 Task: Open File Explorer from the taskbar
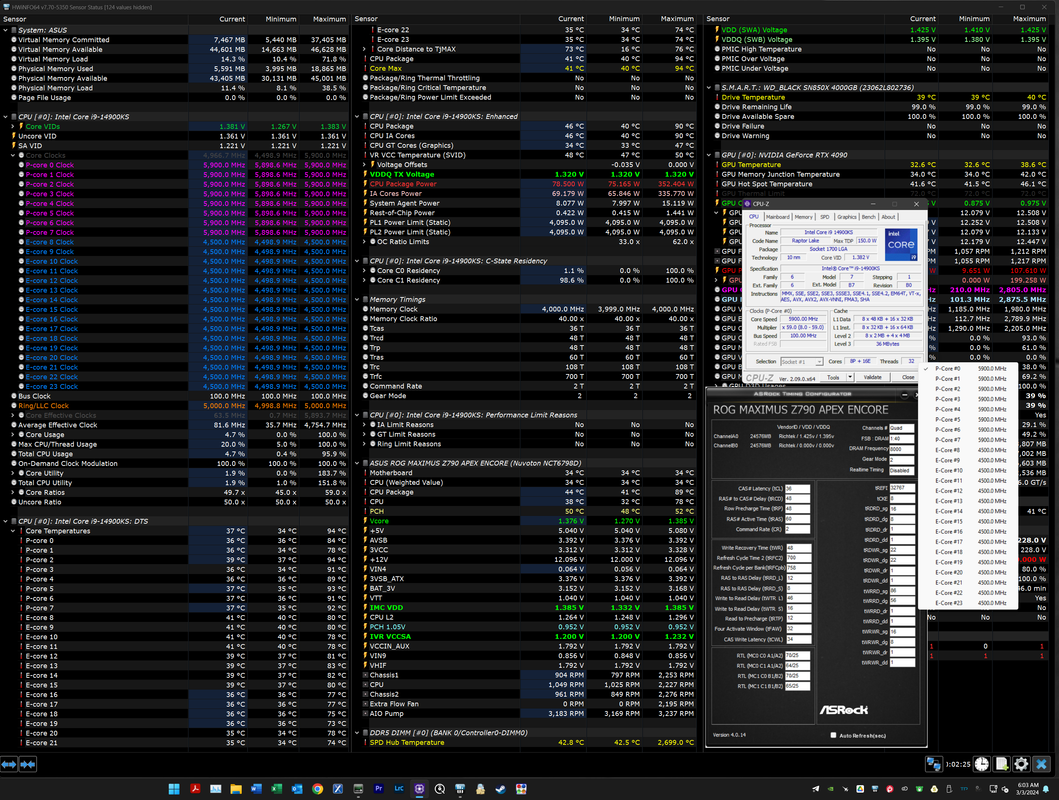click(236, 789)
